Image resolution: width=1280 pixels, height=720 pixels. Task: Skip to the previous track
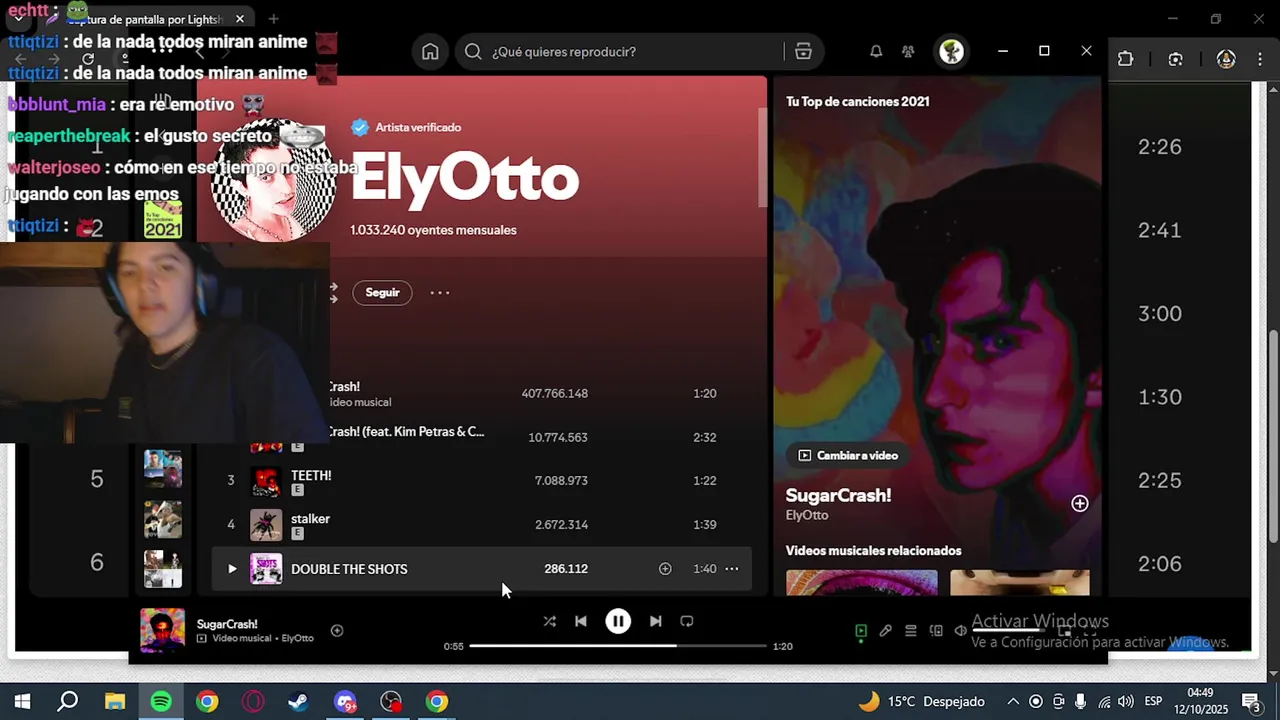(581, 621)
